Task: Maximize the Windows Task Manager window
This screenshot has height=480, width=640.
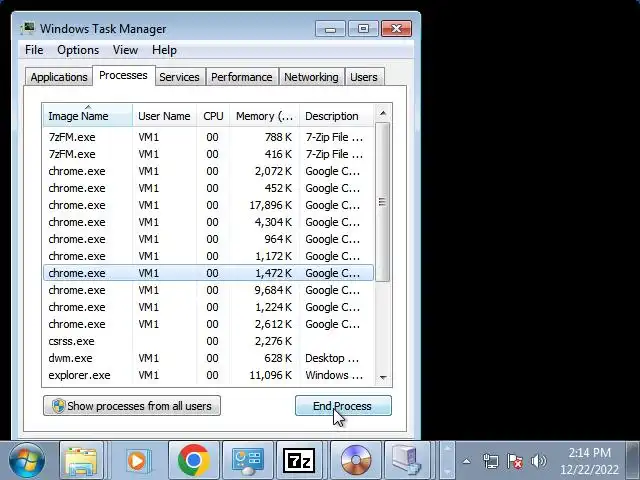Action: pyautogui.click(x=363, y=29)
